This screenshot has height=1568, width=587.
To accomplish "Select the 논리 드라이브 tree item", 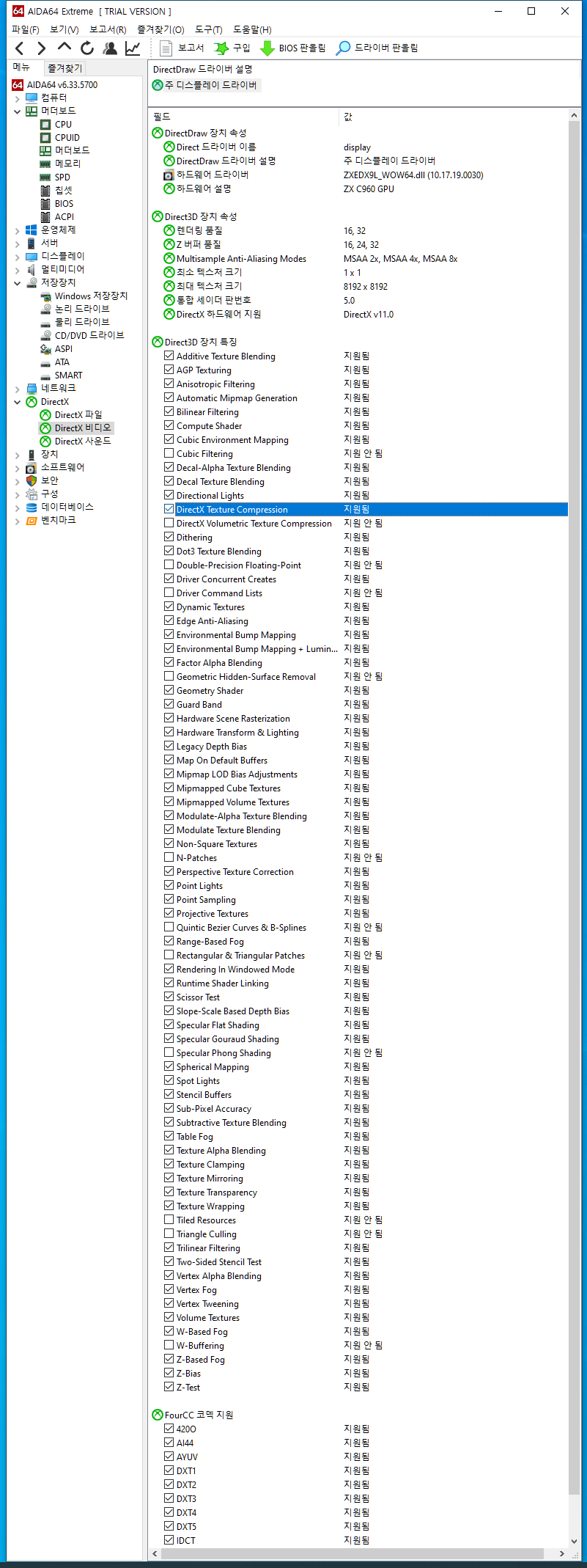I will 82,309.
